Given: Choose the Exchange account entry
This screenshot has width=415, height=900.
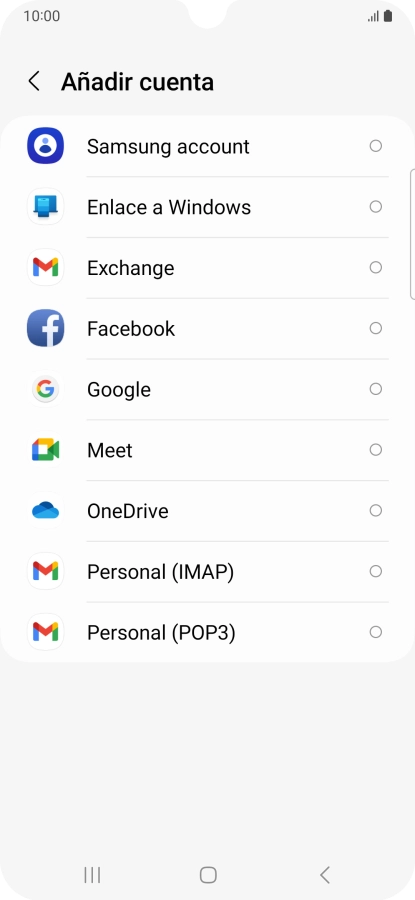Looking at the screenshot, I should tap(207, 267).
